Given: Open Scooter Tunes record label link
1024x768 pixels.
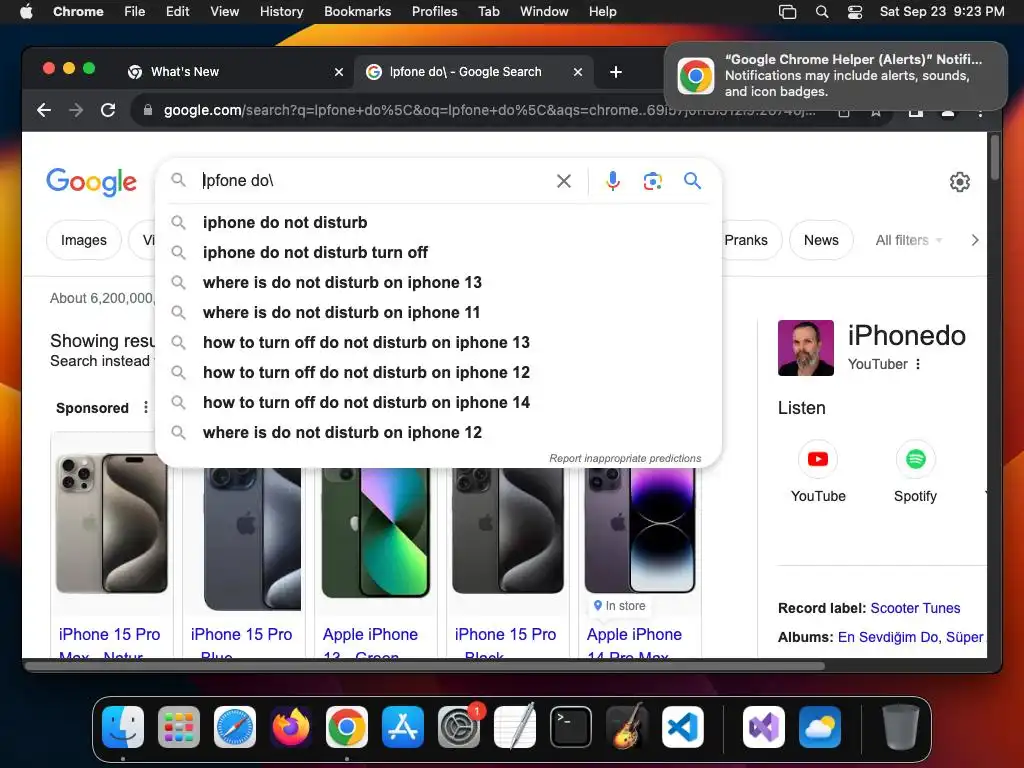Looking at the screenshot, I should click(915, 608).
